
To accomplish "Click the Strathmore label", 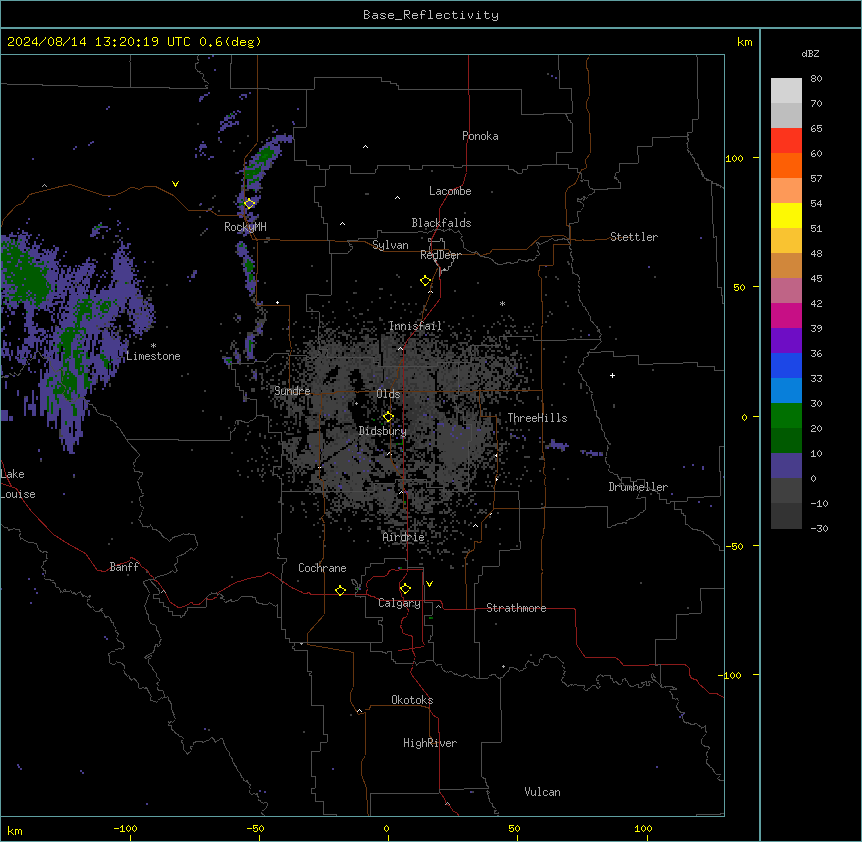I will (516, 608).
